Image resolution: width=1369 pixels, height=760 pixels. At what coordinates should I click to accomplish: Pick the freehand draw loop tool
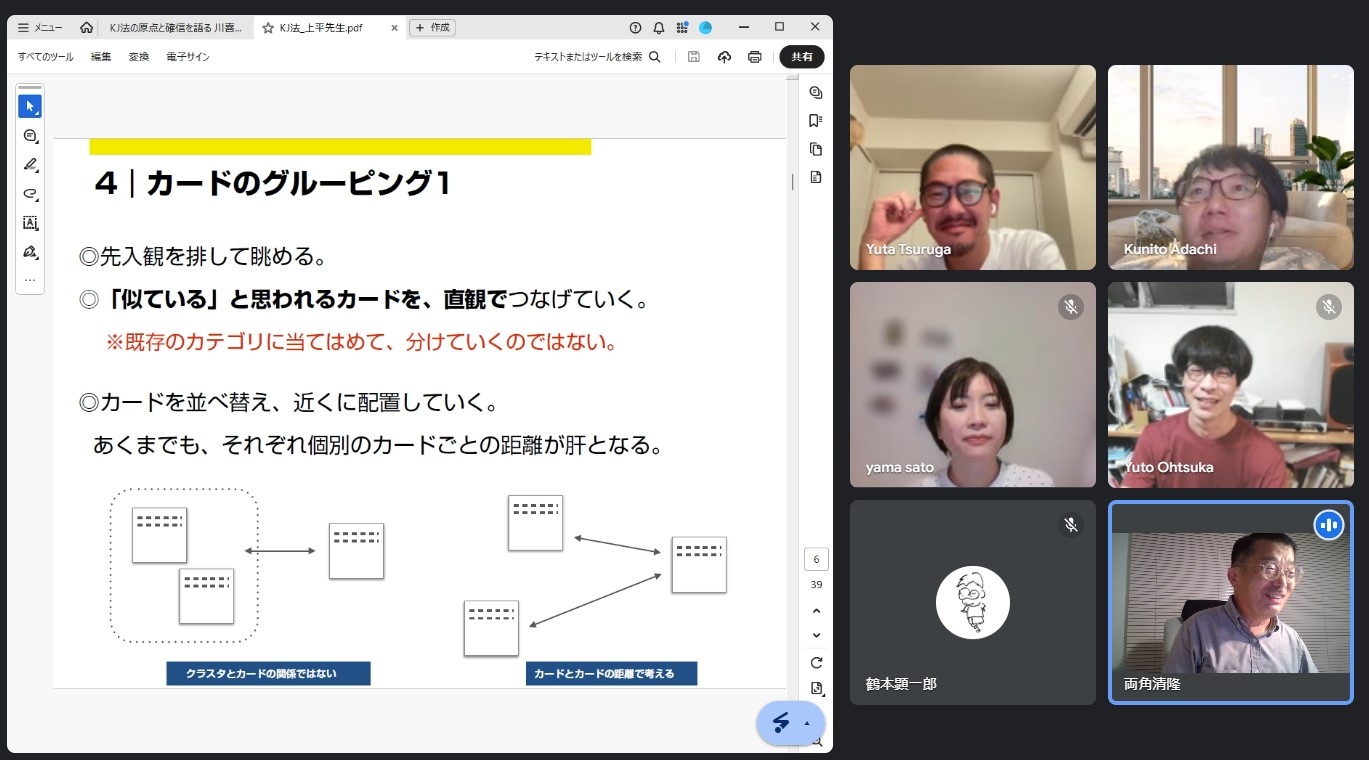pos(29,193)
